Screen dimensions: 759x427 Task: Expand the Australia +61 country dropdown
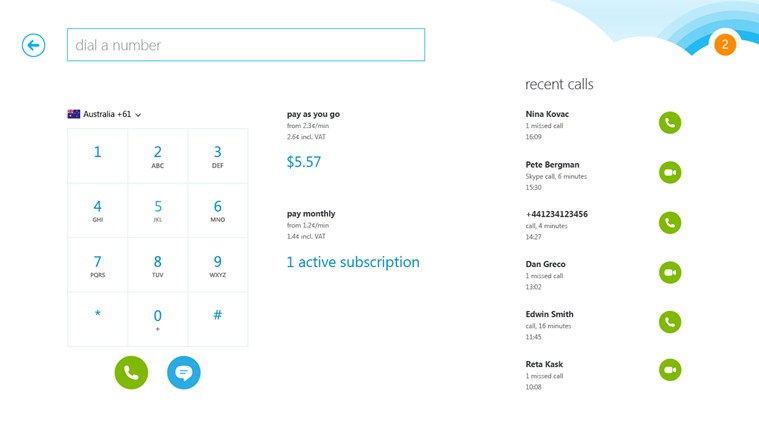click(x=105, y=115)
